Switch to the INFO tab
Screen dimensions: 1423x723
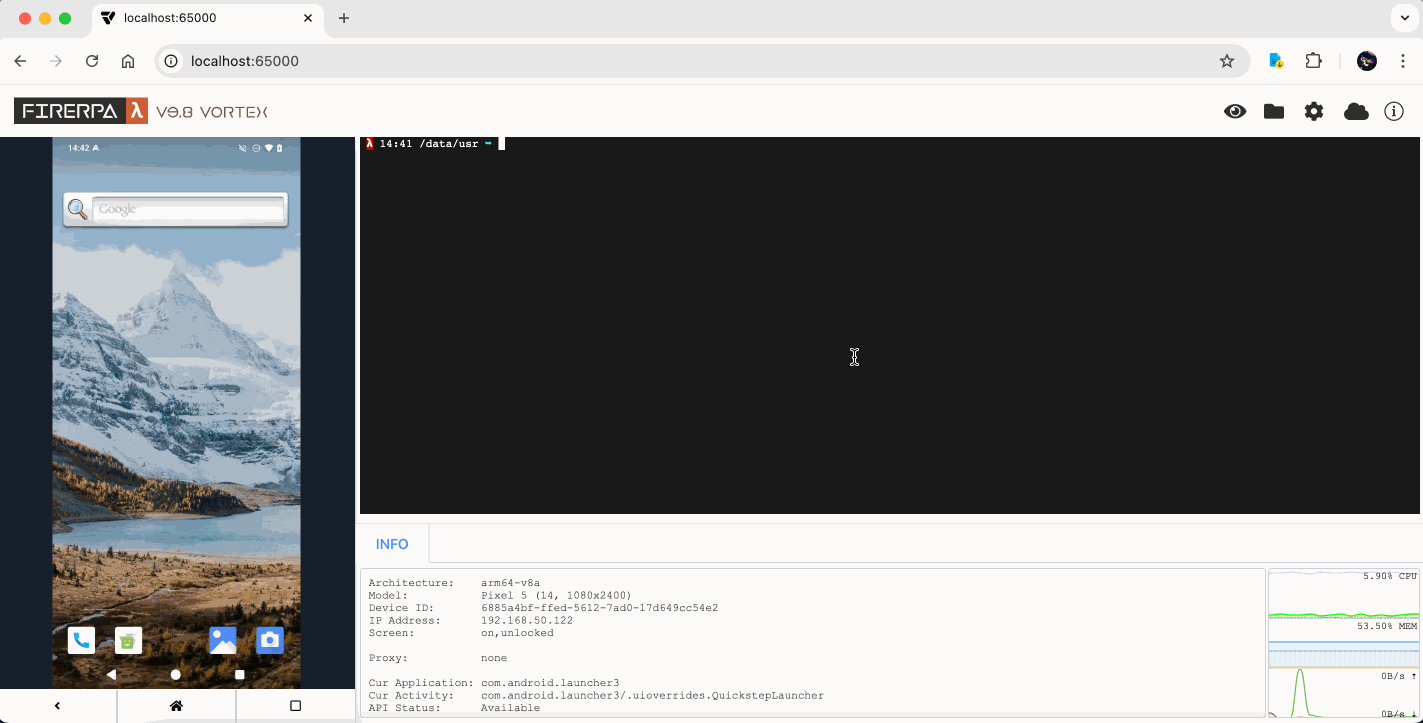tap(392, 544)
